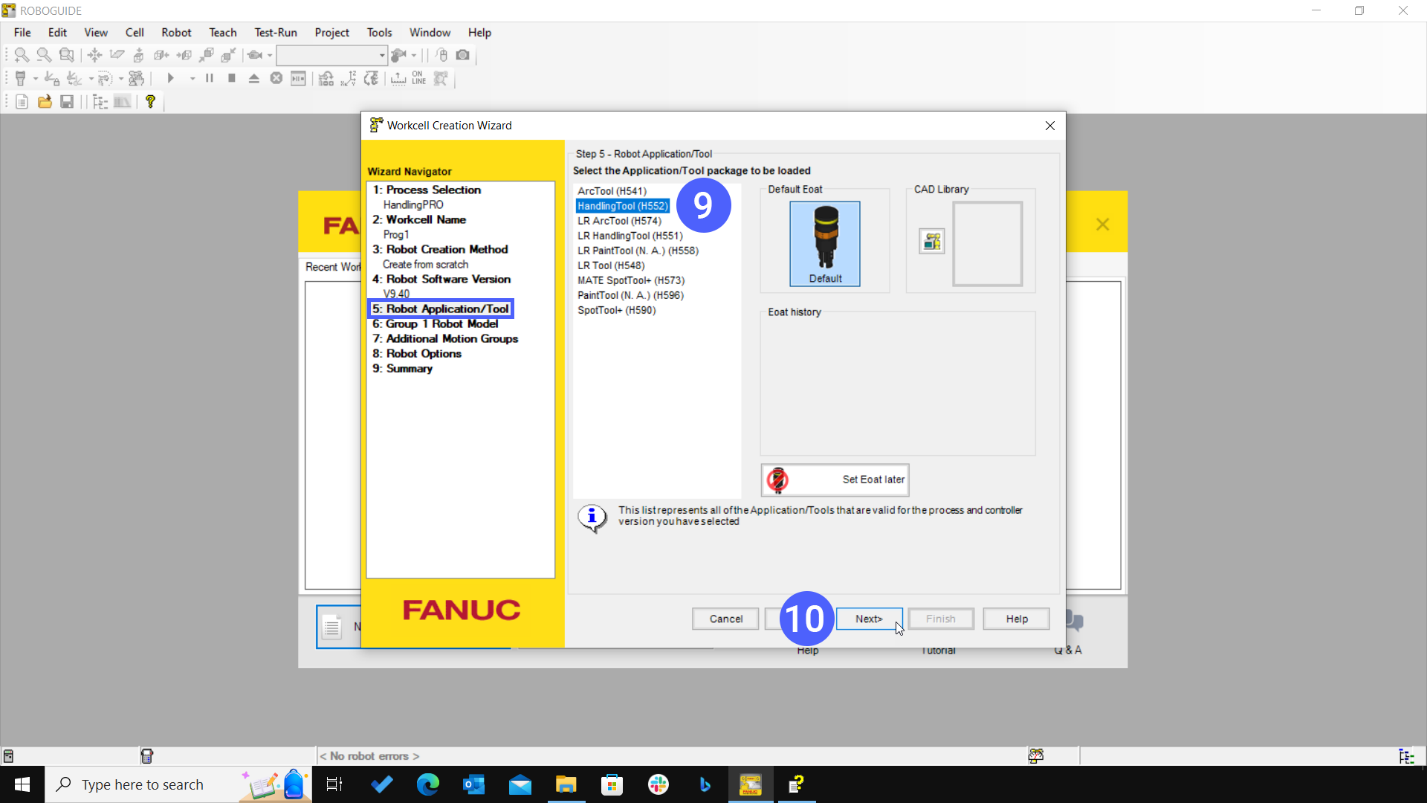Choose LR HandlingTool (H551) from the list
This screenshot has width=1427, height=803.
[x=630, y=236]
